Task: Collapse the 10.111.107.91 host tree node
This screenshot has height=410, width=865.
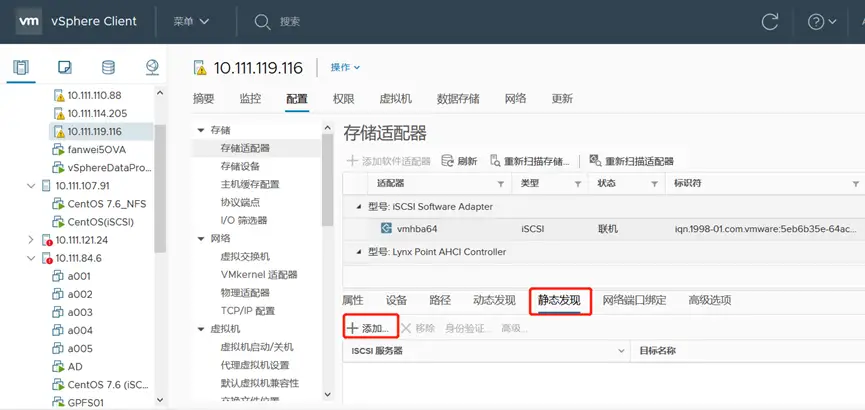Action: pos(31,186)
